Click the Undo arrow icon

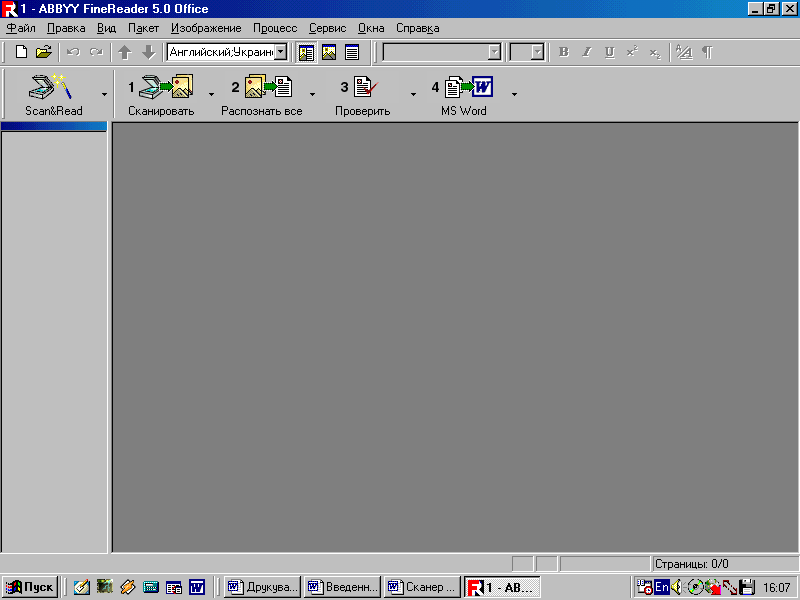(73, 52)
